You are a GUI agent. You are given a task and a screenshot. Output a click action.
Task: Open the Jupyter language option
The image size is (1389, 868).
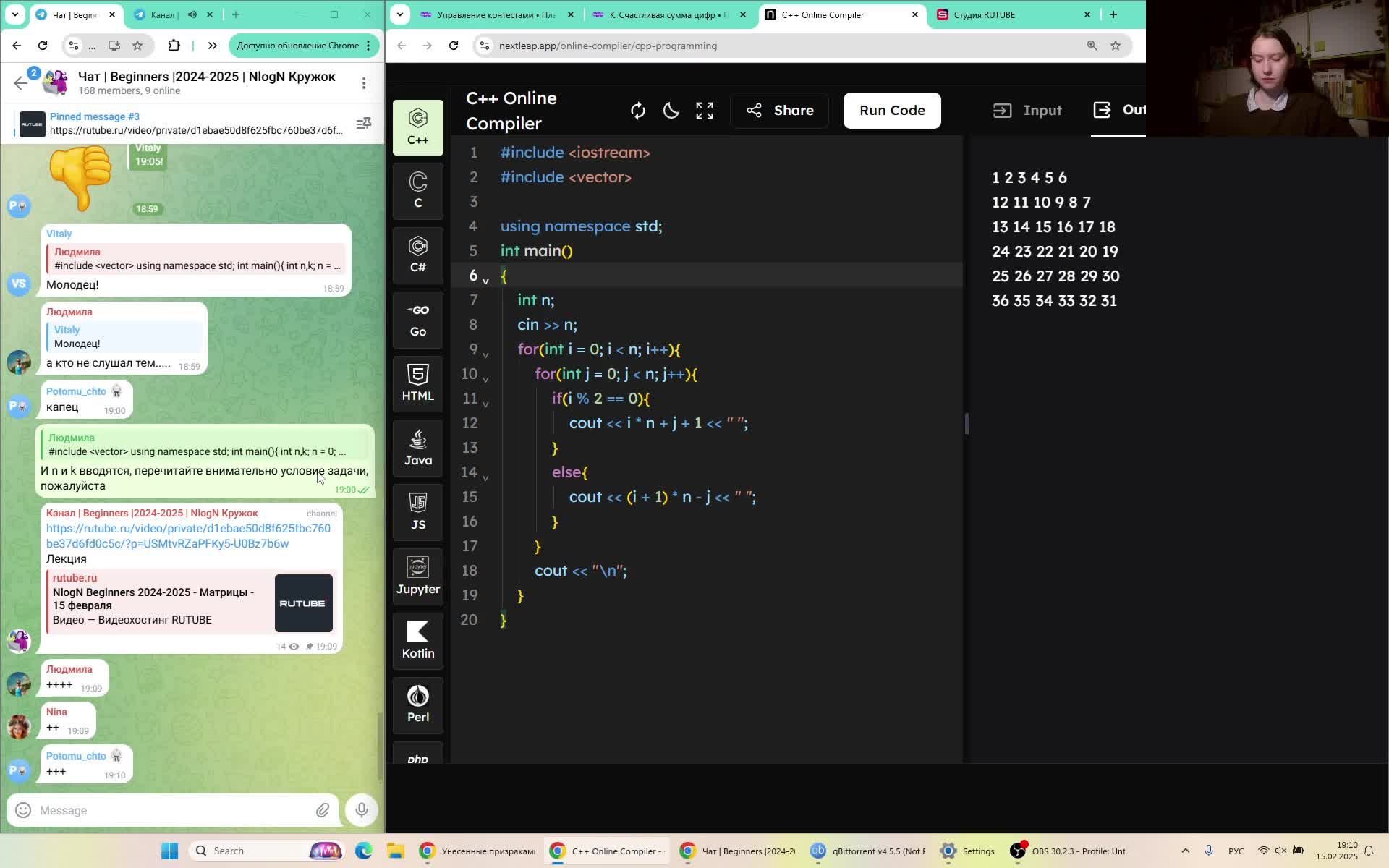[x=418, y=576]
